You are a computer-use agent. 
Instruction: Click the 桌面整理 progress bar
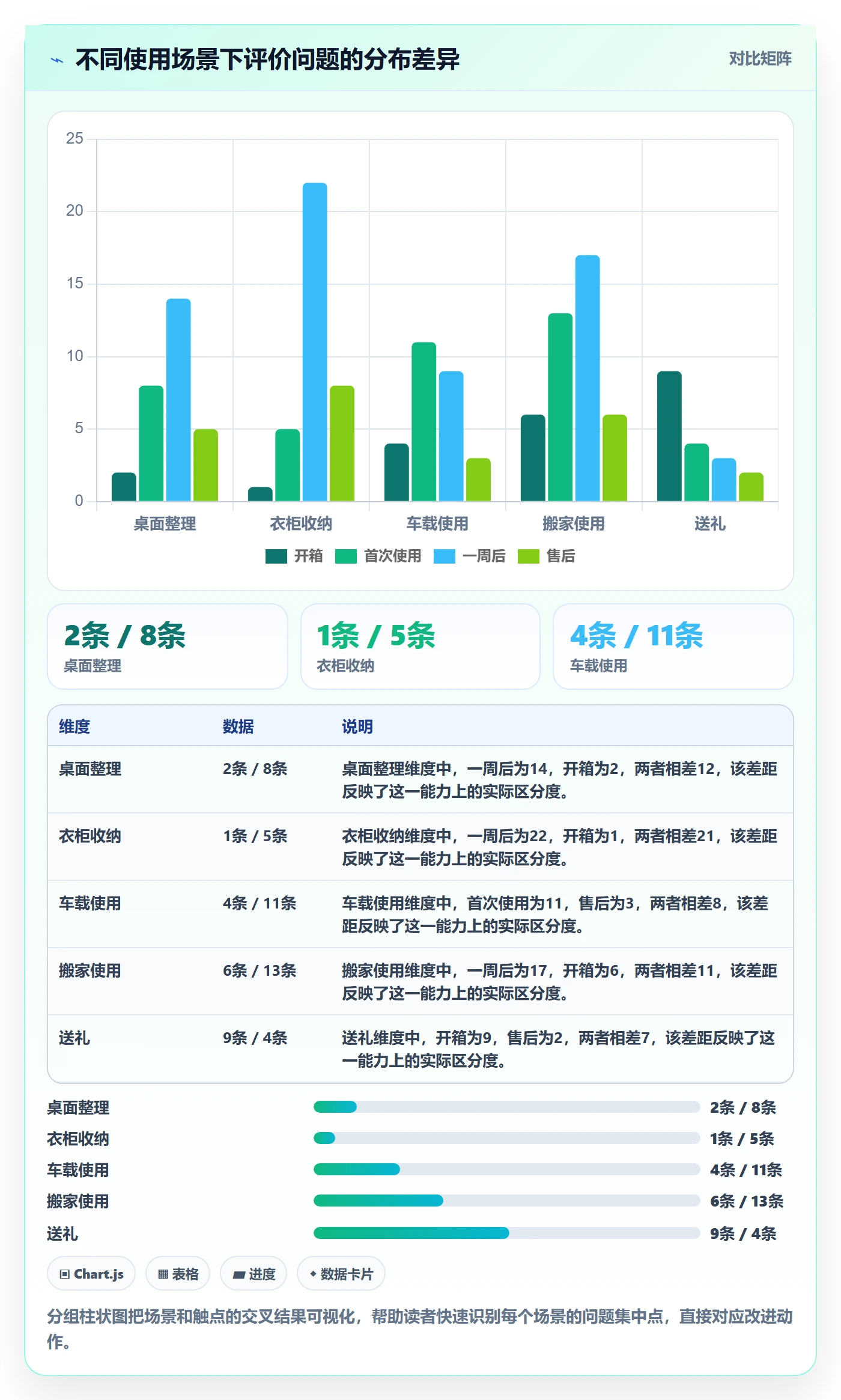[x=506, y=1107]
